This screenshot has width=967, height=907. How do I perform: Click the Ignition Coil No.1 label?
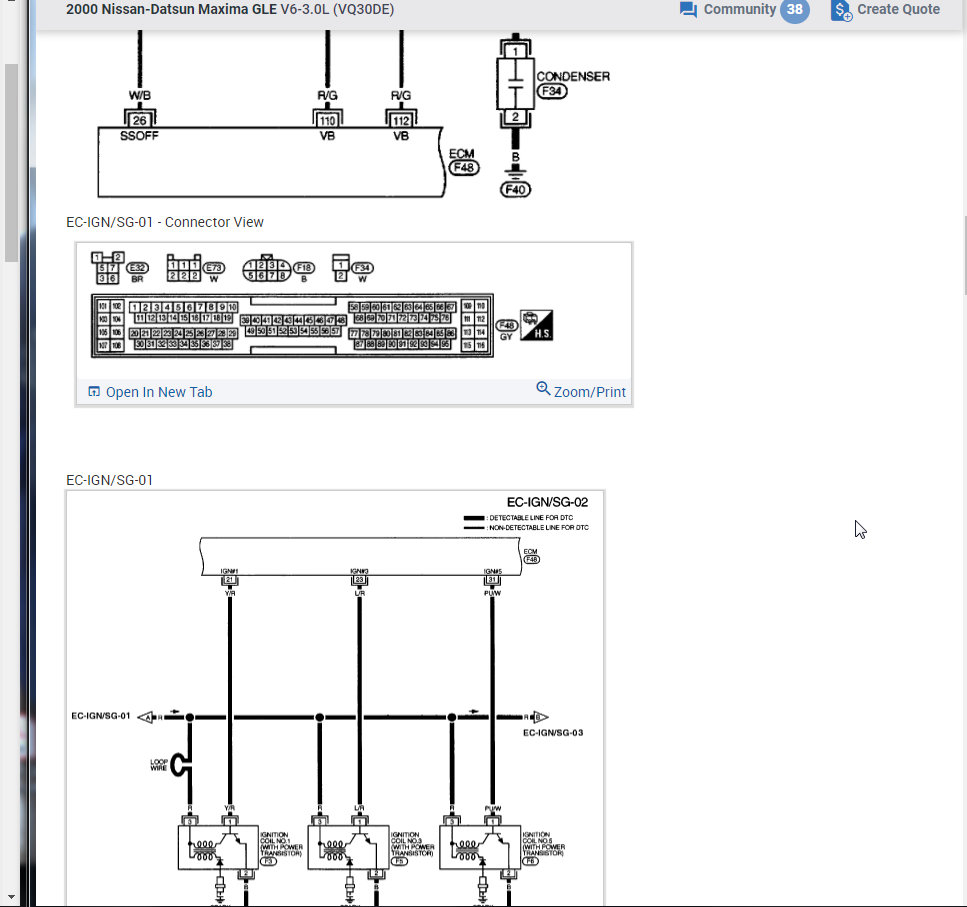[x=281, y=846]
